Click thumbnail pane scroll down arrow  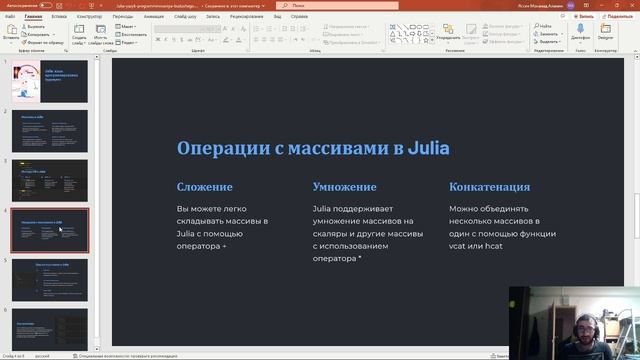point(97,349)
